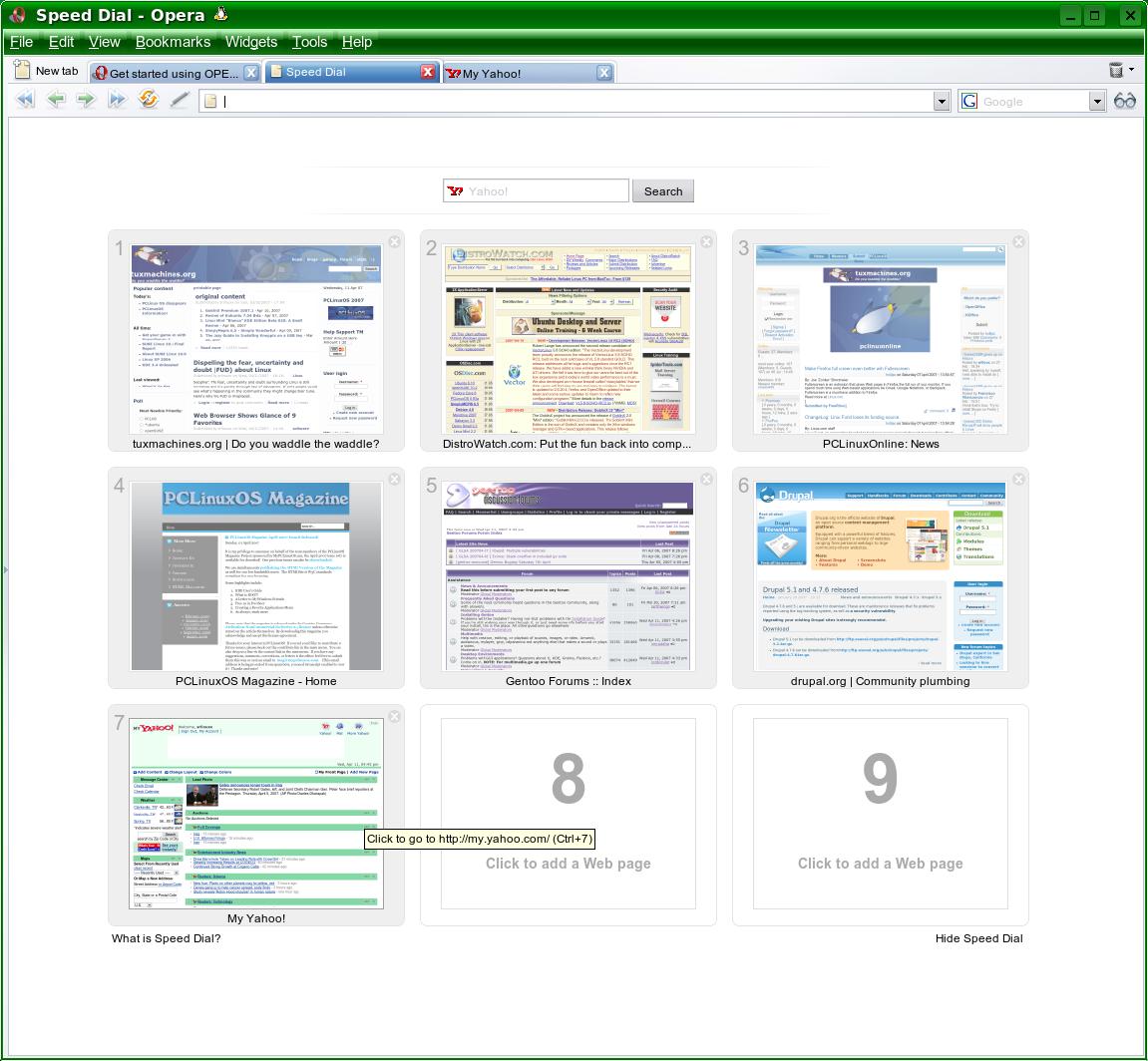Click the binoculars find icon
This screenshot has width=1148, height=1061.
tap(1125, 101)
